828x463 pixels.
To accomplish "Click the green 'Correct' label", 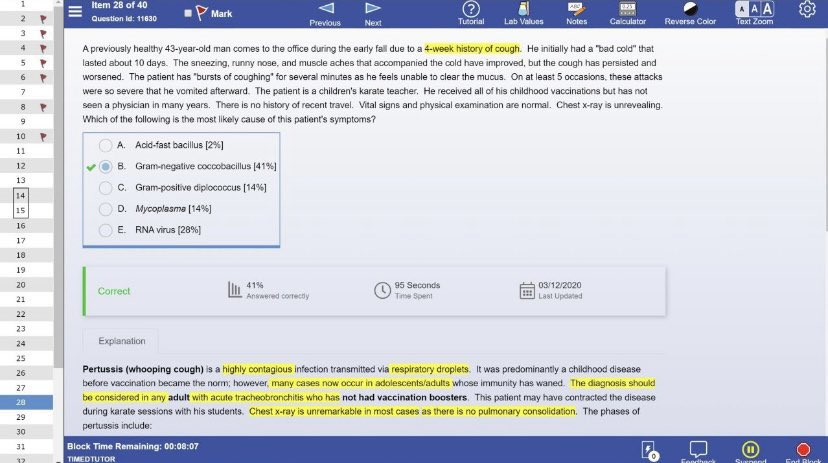I will click(x=114, y=291).
